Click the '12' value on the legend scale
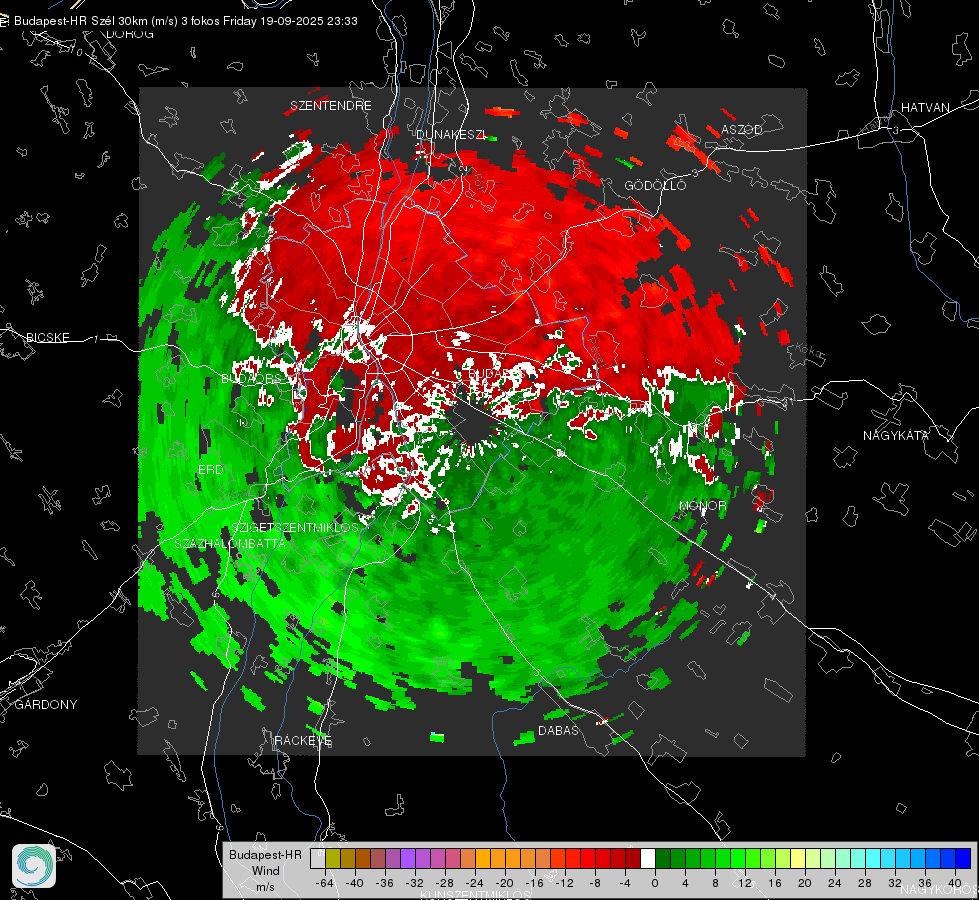The width and height of the screenshot is (979, 900). point(744,883)
